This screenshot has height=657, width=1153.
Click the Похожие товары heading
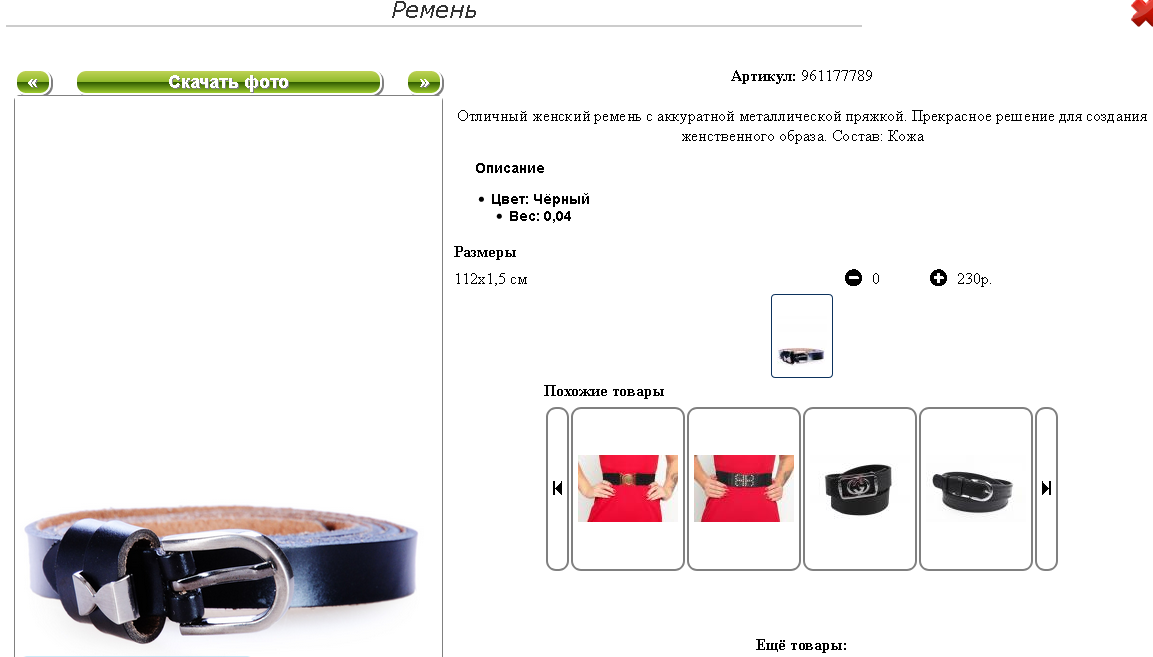(x=604, y=391)
